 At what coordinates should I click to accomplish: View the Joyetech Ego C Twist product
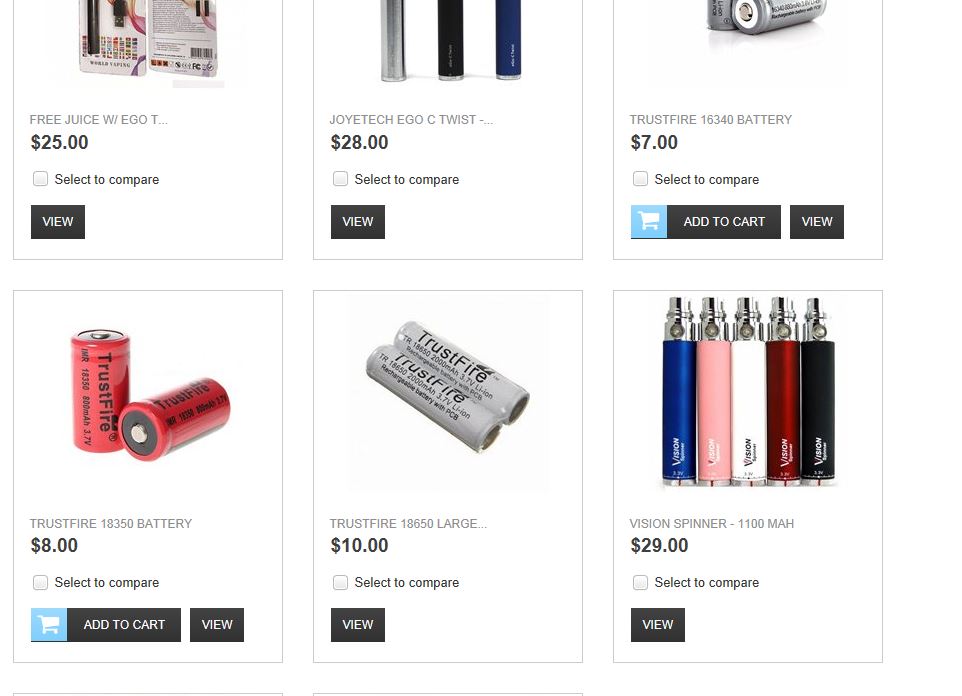click(x=358, y=222)
